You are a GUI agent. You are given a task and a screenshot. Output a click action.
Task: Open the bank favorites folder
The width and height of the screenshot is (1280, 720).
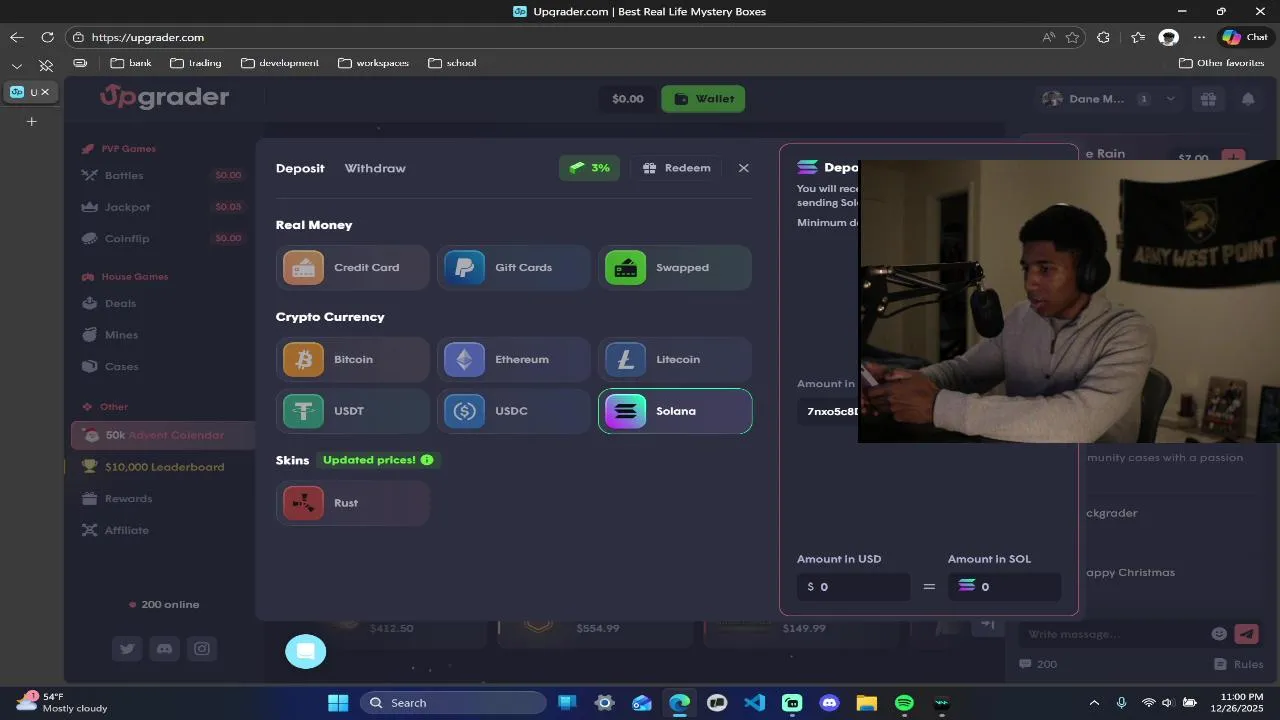point(131,63)
